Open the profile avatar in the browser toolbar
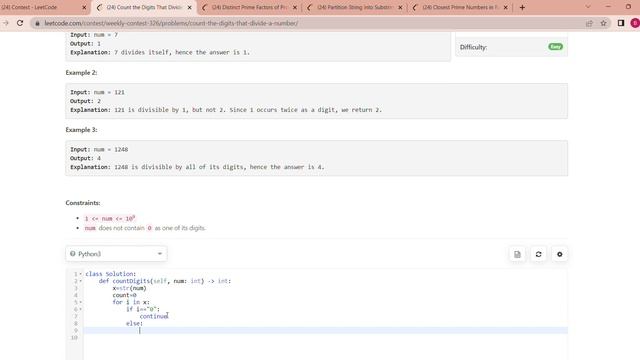Viewport: 640px width, 360px height. click(635, 23)
